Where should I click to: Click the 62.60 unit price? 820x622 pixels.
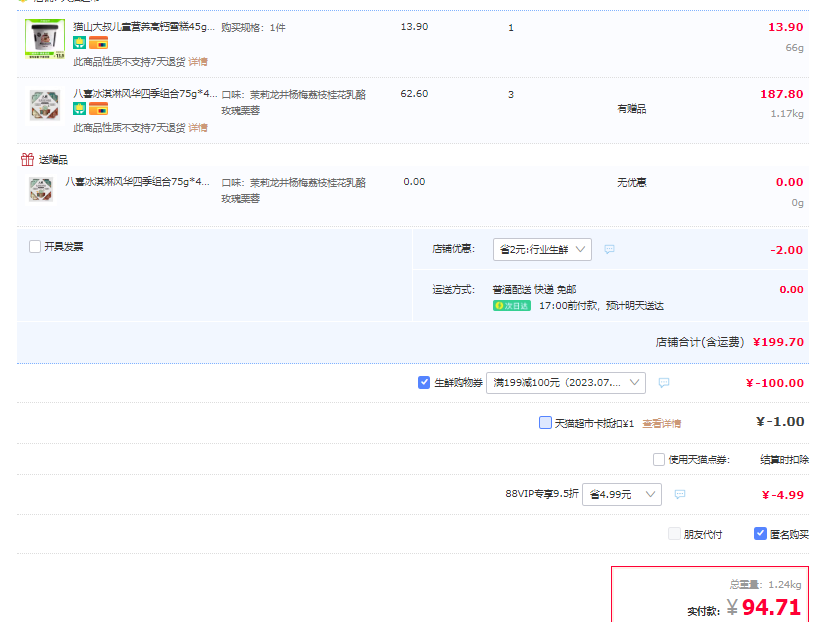[x=414, y=94]
